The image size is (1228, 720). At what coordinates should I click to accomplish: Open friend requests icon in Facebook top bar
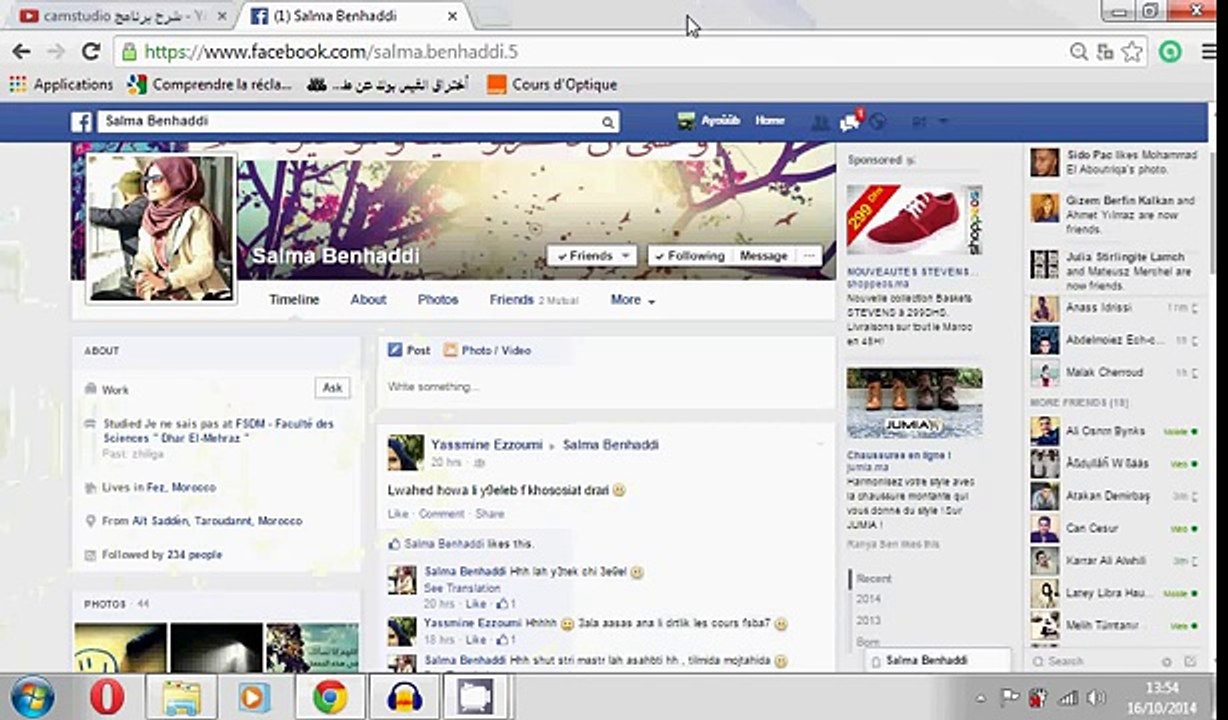820,122
